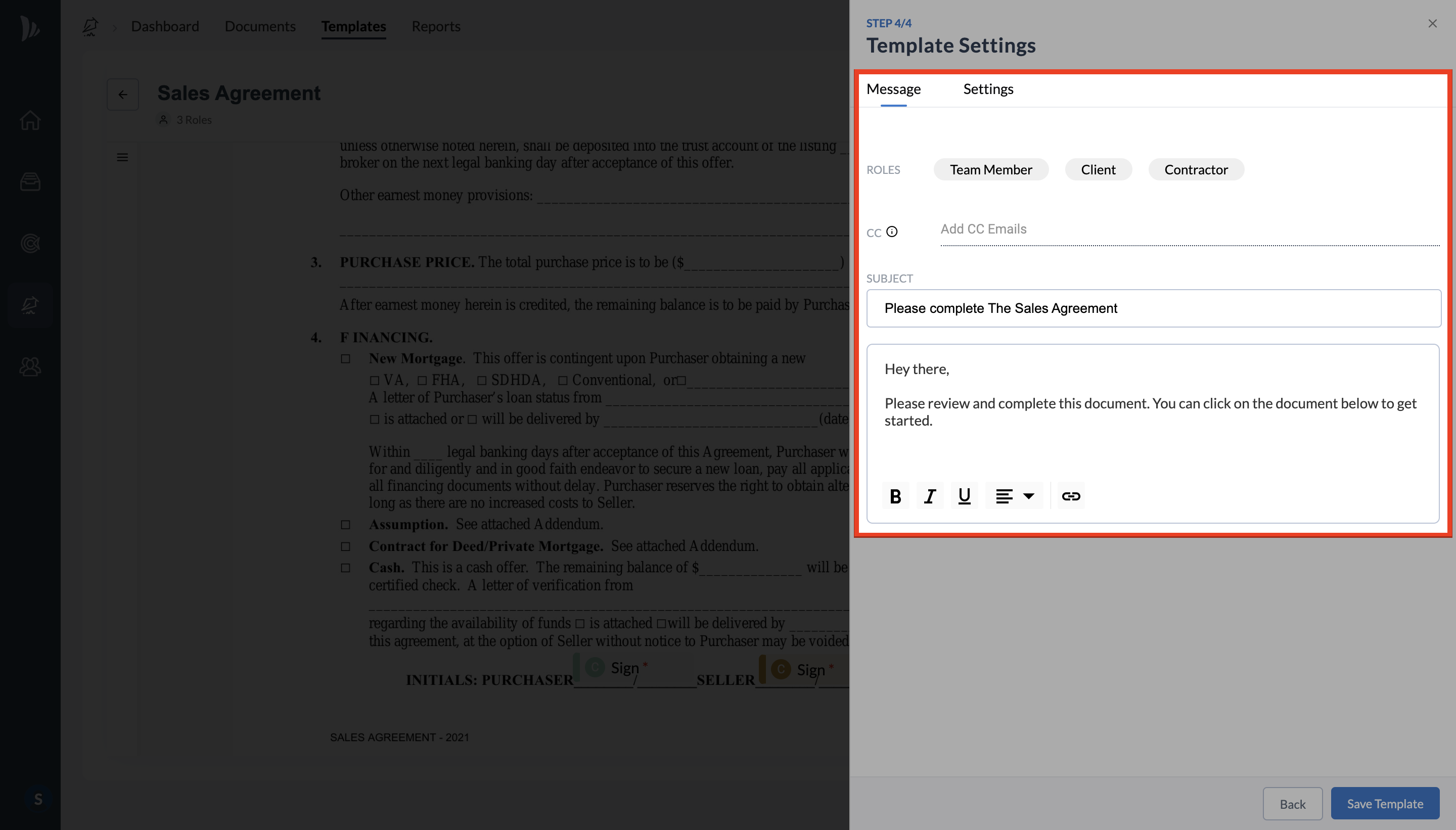Open the text alignment dropdown
1456x830 pixels.
coord(1014,496)
